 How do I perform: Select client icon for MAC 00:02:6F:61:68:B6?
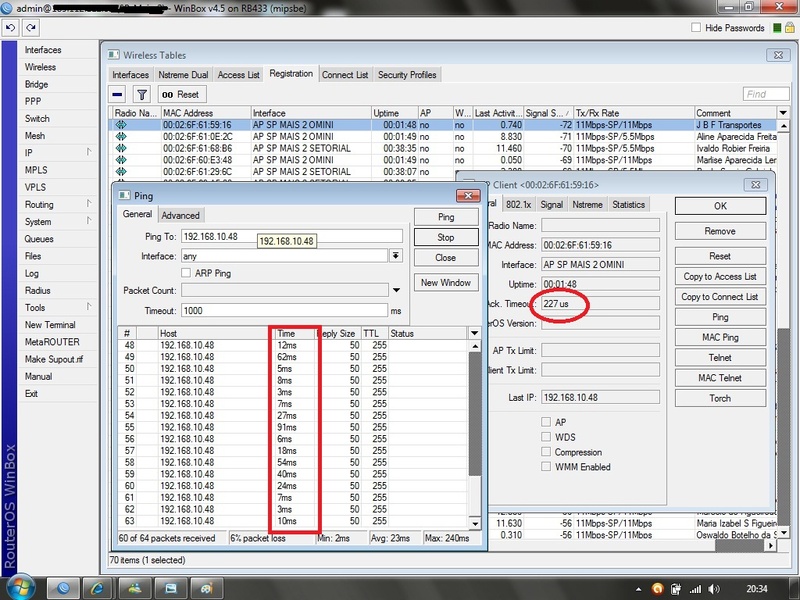[x=121, y=148]
